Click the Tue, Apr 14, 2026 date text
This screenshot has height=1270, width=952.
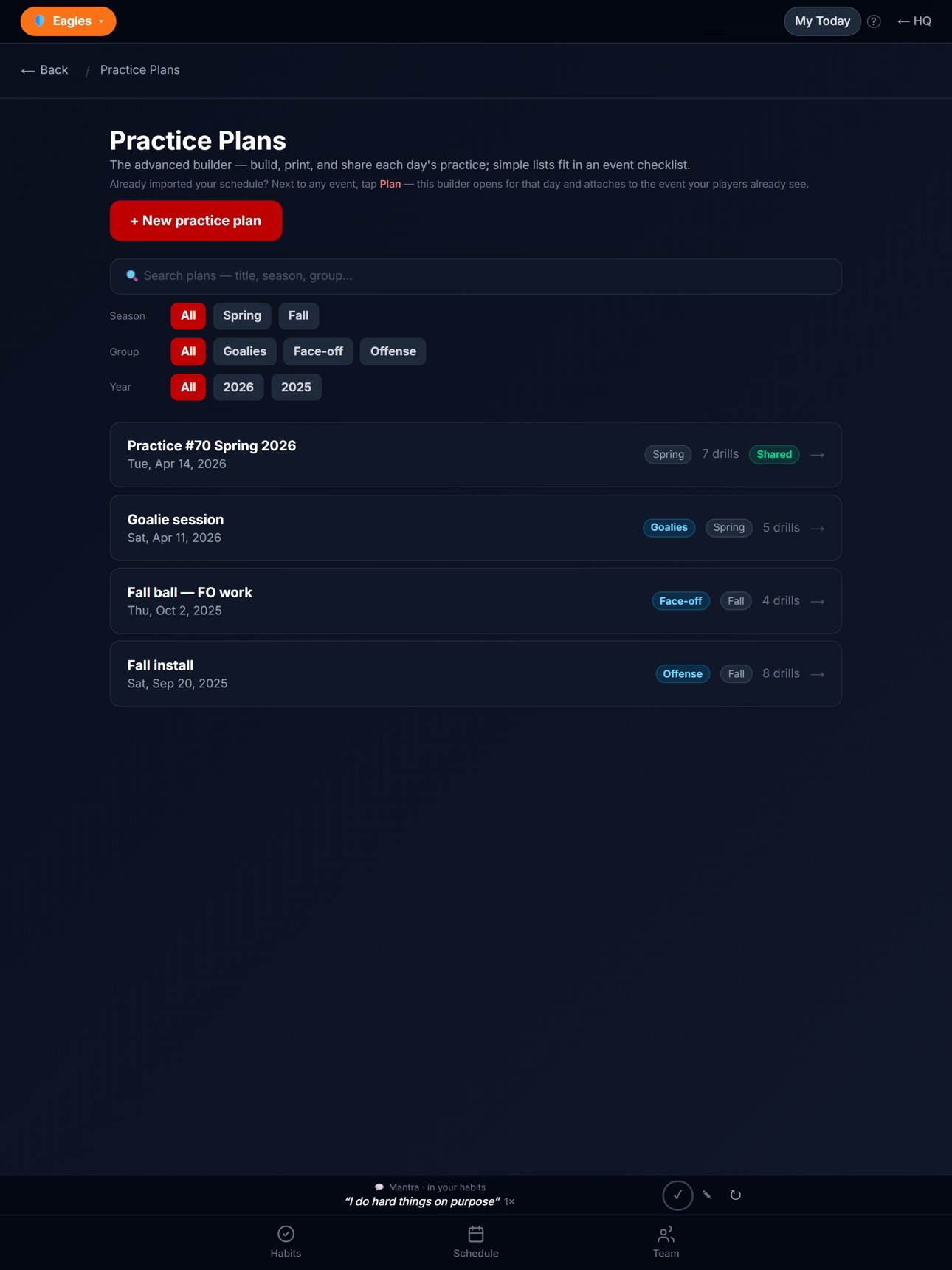tap(176, 464)
